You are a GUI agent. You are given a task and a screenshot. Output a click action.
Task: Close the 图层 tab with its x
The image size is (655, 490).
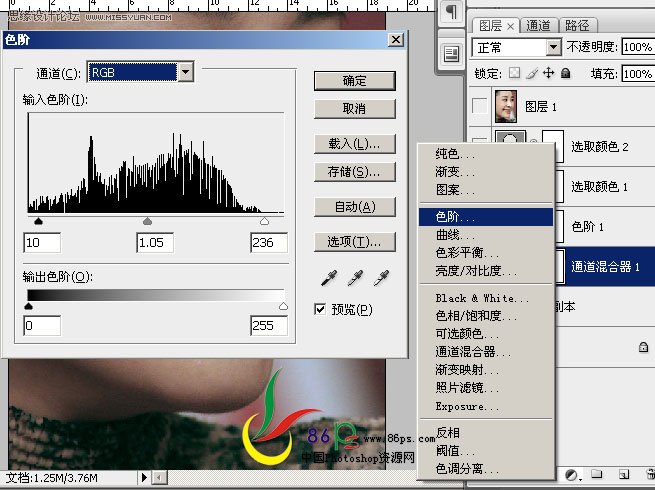510,26
